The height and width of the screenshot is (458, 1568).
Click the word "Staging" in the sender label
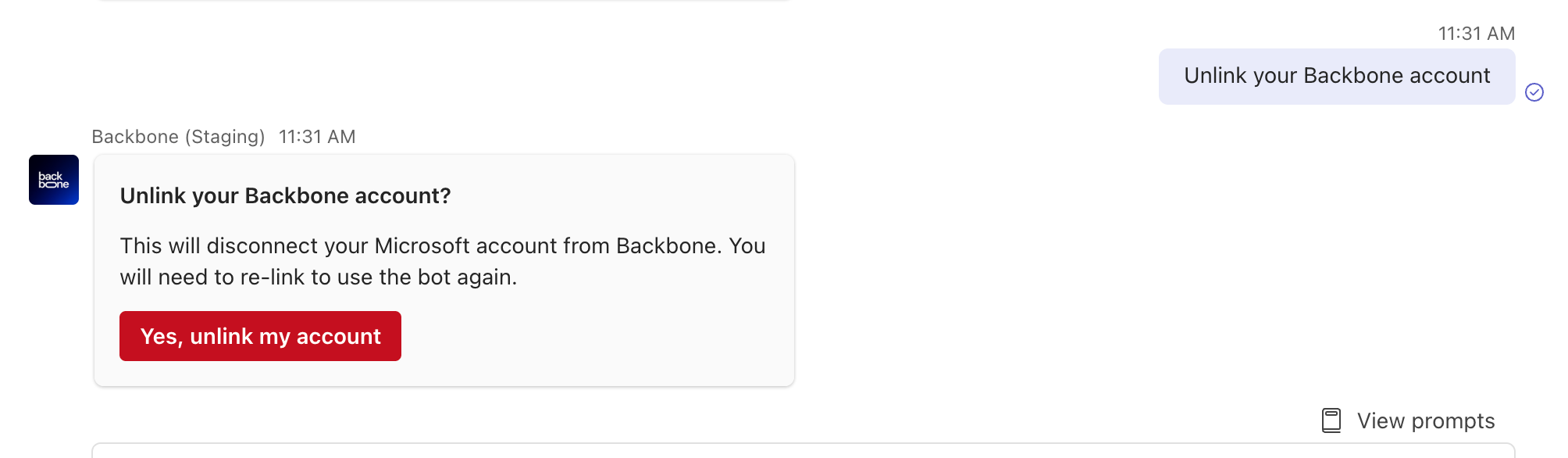(x=225, y=137)
